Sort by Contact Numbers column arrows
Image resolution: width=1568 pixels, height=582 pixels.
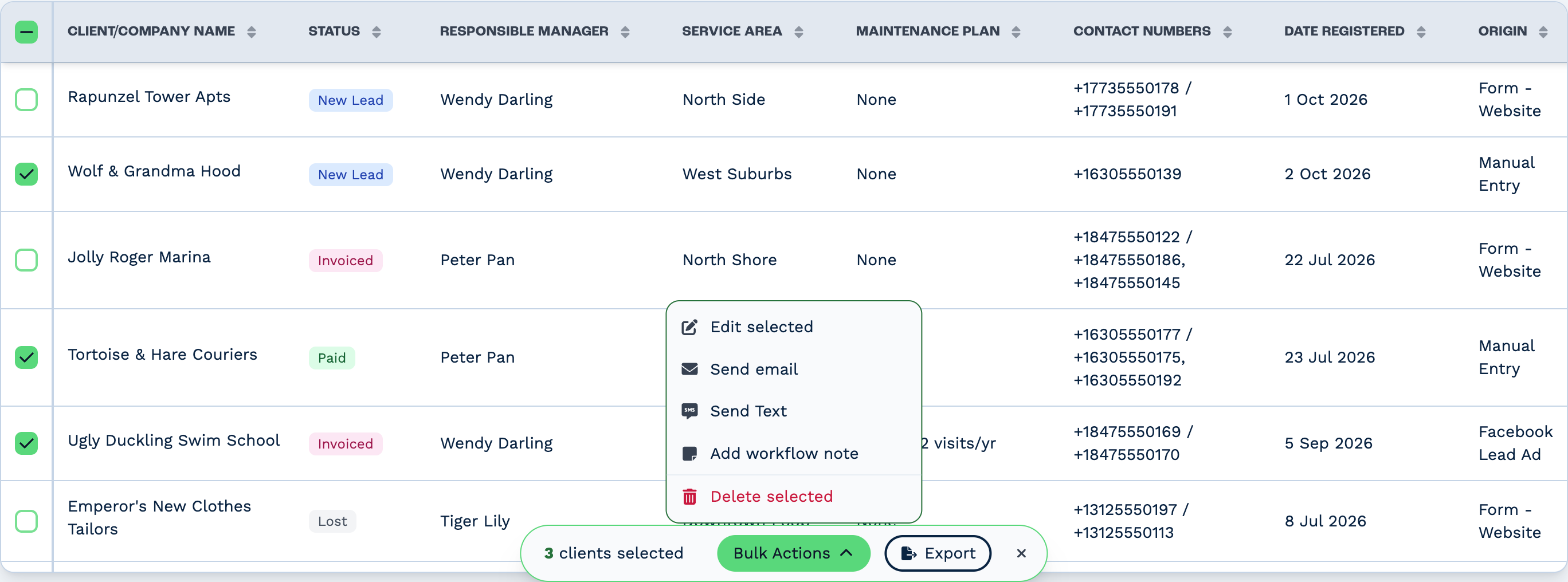coord(1227,32)
